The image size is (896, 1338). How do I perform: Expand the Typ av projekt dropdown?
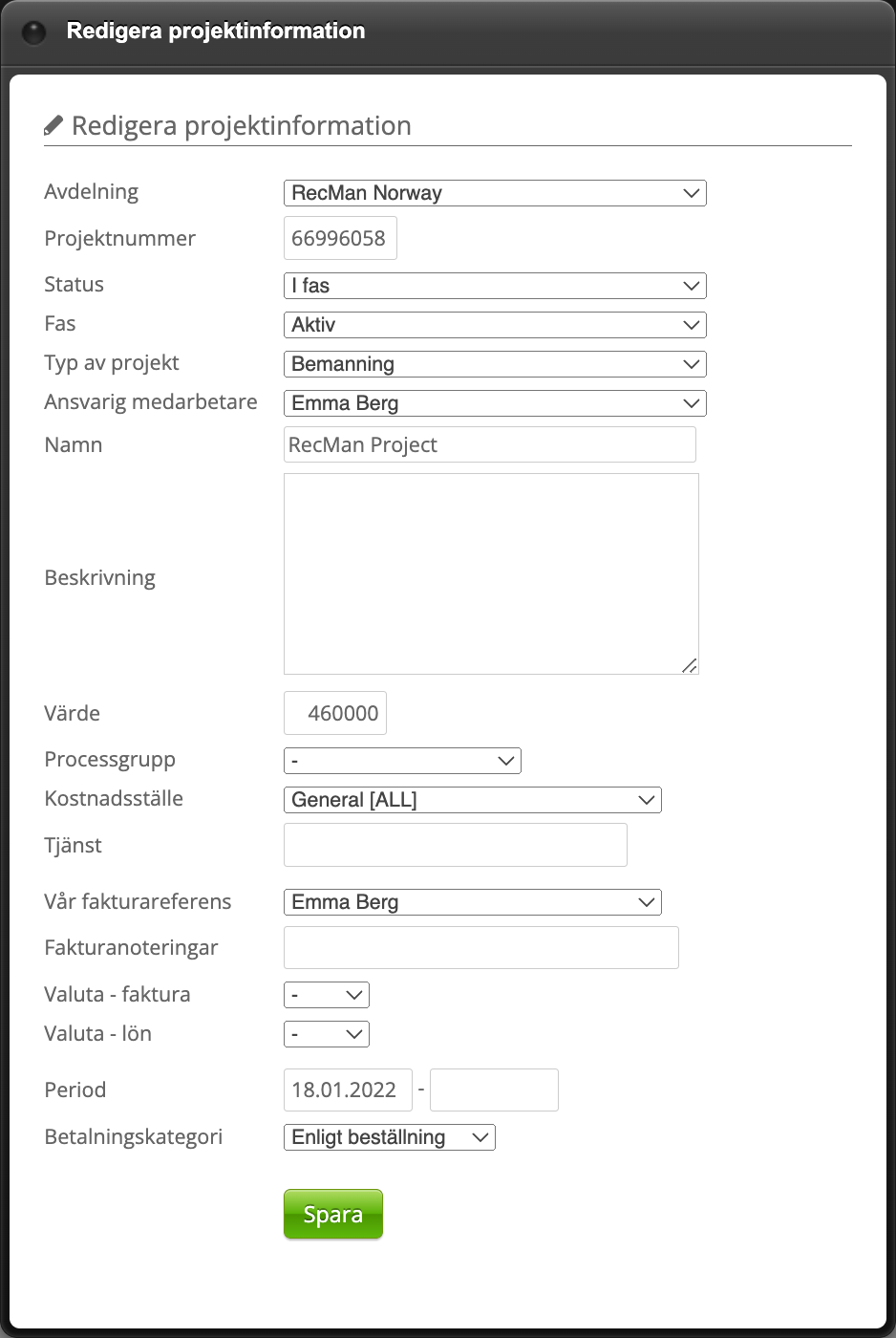coord(494,364)
